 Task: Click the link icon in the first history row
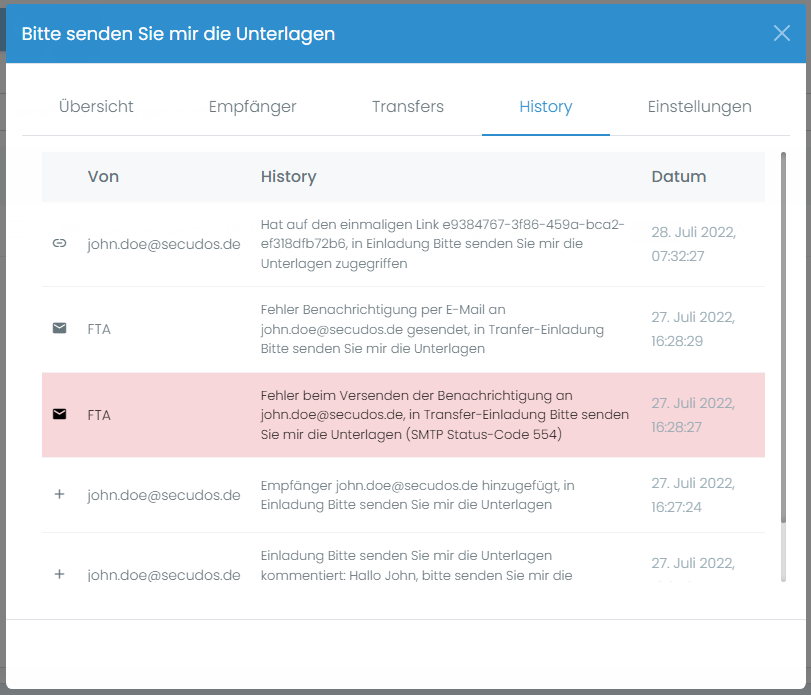coord(59,243)
